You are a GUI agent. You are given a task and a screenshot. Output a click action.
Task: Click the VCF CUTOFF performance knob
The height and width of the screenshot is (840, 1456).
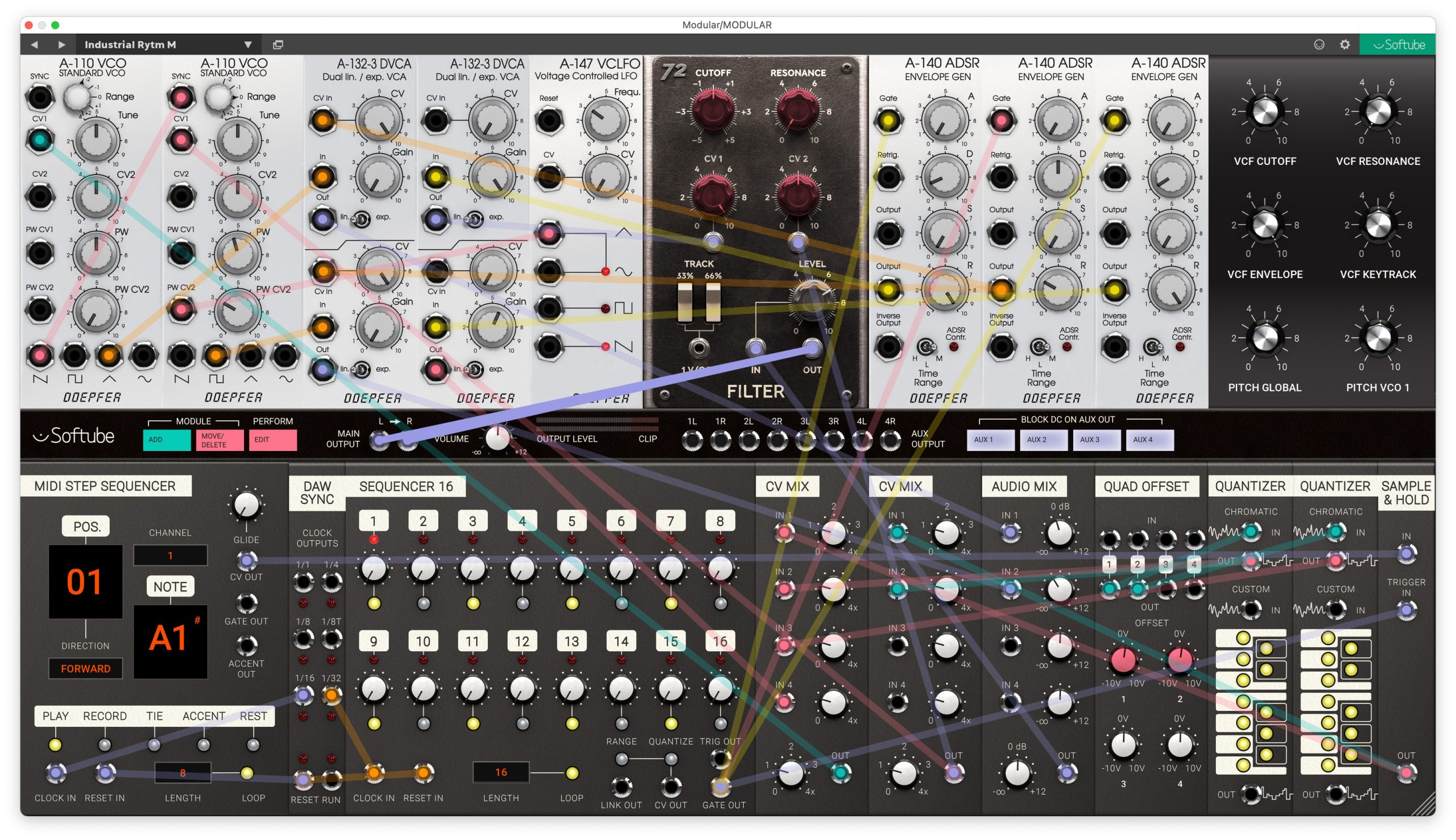click(x=1264, y=112)
